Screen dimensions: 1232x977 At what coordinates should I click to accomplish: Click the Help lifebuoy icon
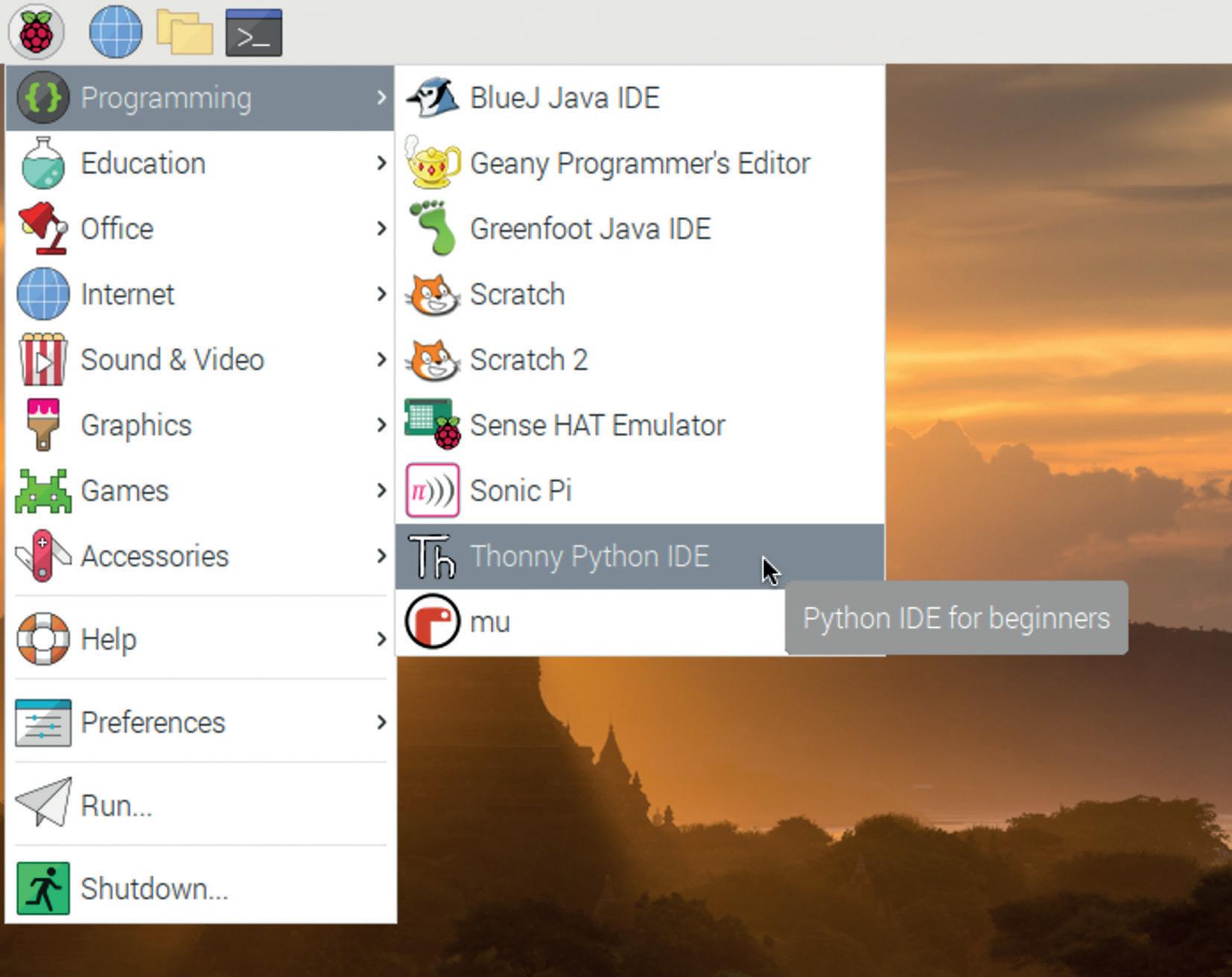(43, 639)
